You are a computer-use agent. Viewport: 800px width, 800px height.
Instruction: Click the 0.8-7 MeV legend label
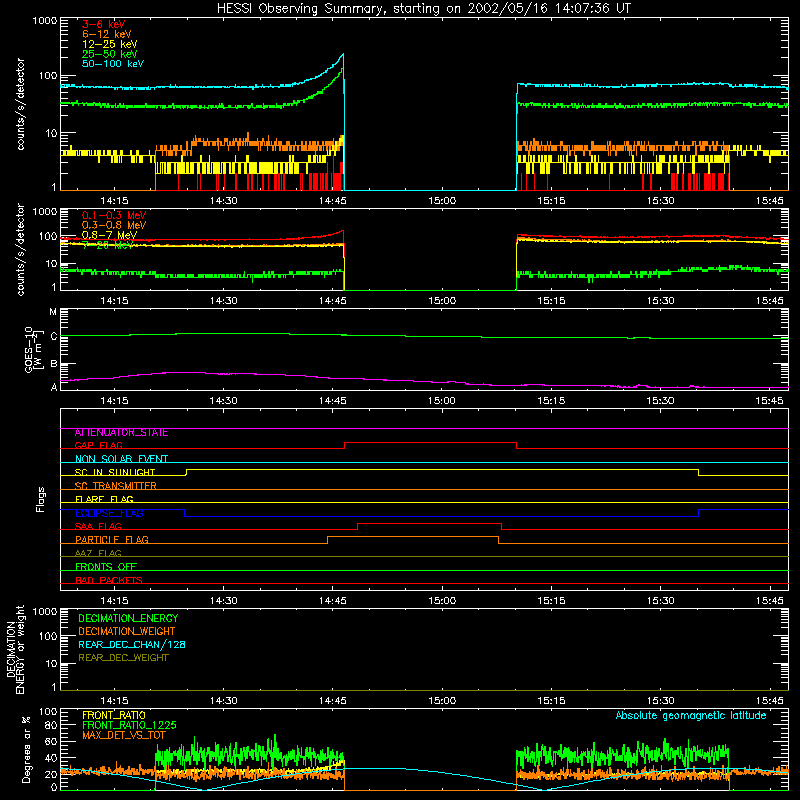[109, 235]
